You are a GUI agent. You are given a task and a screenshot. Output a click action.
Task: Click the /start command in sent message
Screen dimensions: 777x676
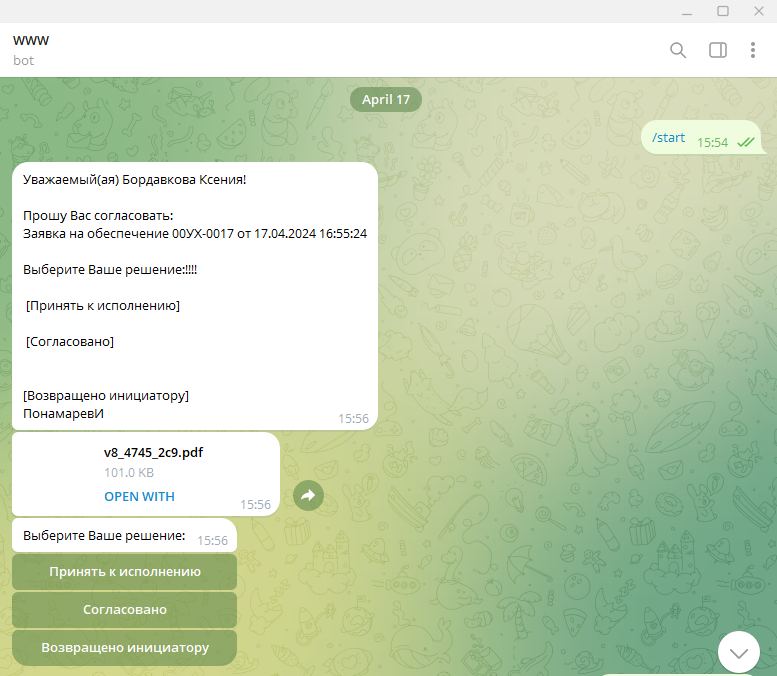[x=668, y=138]
